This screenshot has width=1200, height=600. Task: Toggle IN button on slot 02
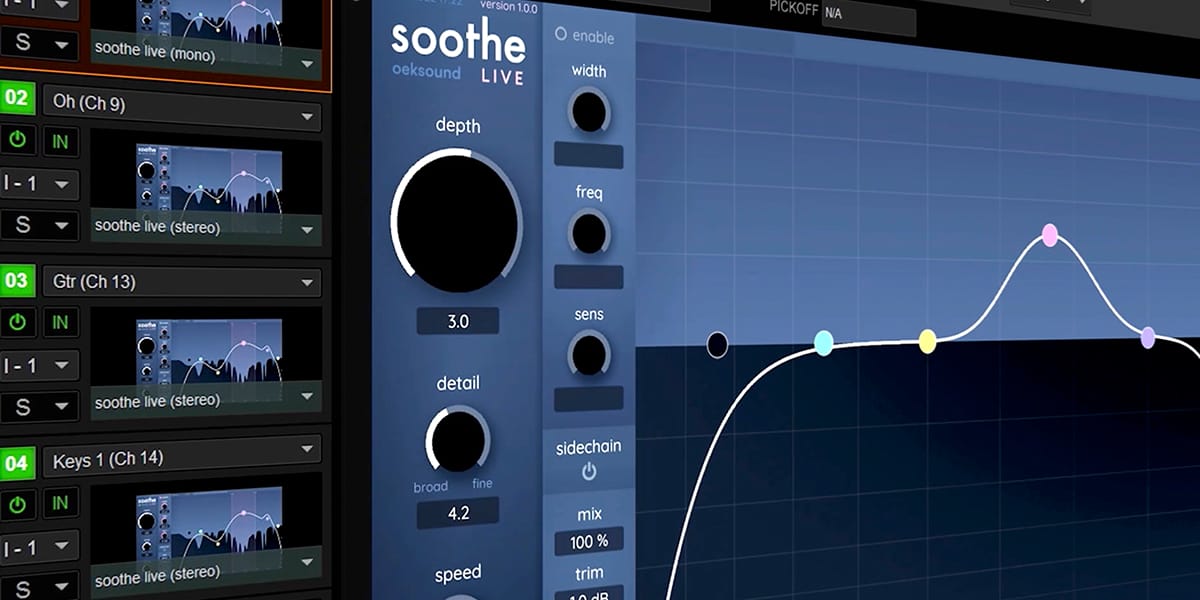tap(60, 141)
